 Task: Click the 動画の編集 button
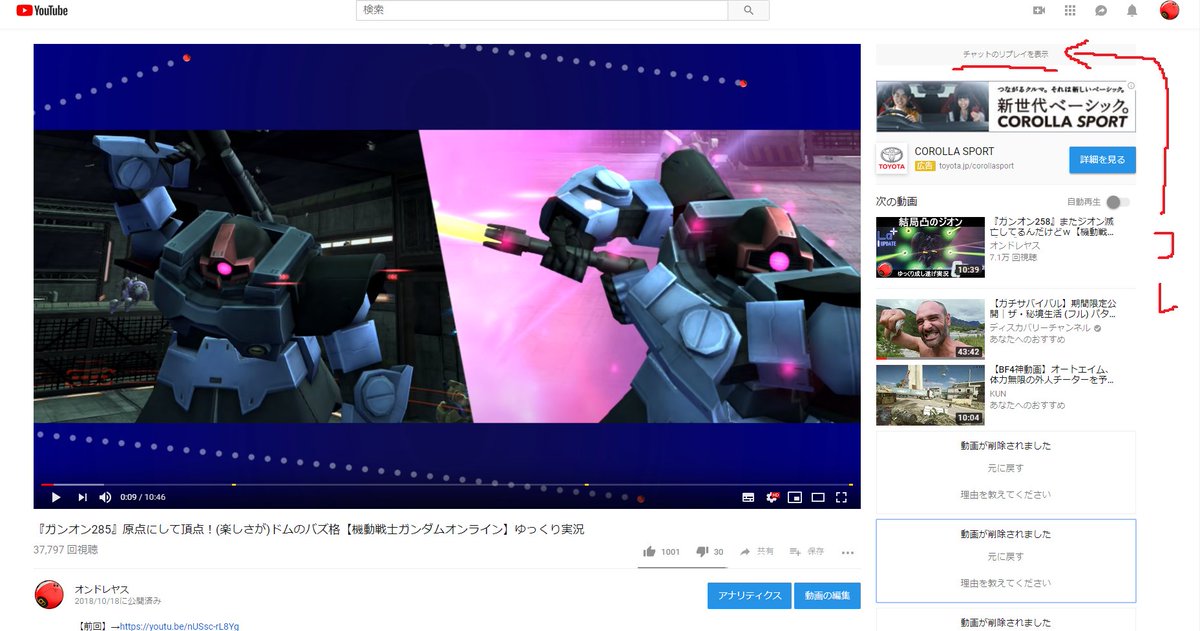point(827,595)
